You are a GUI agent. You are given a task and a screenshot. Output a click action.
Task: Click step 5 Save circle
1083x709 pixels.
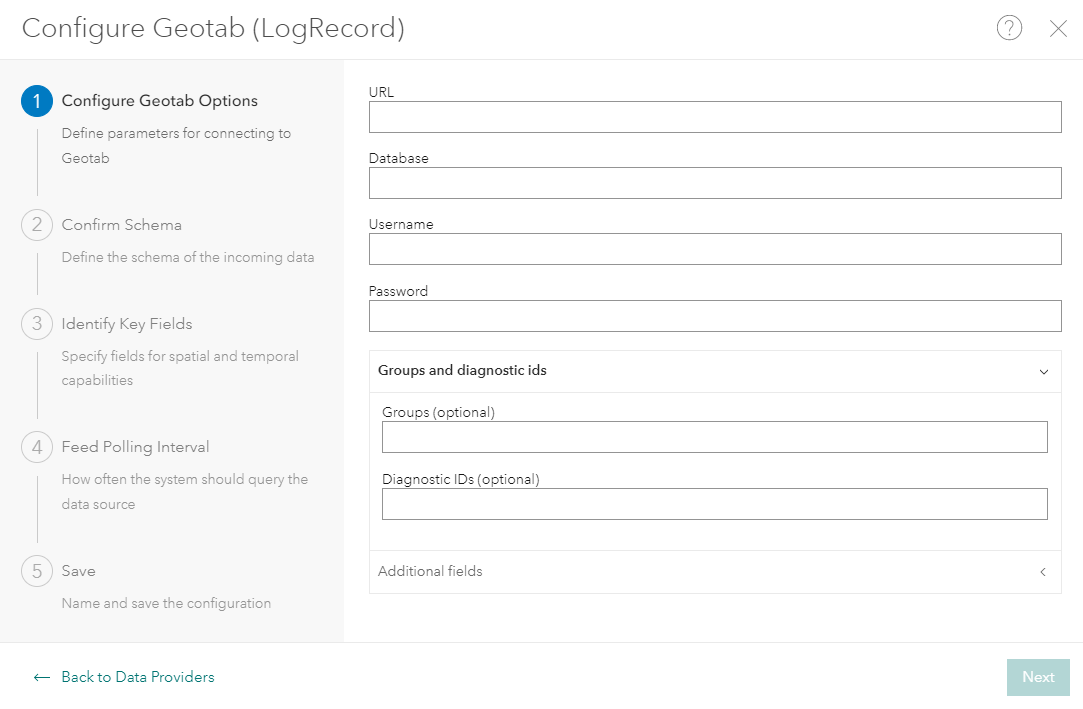pyautogui.click(x=37, y=570)
